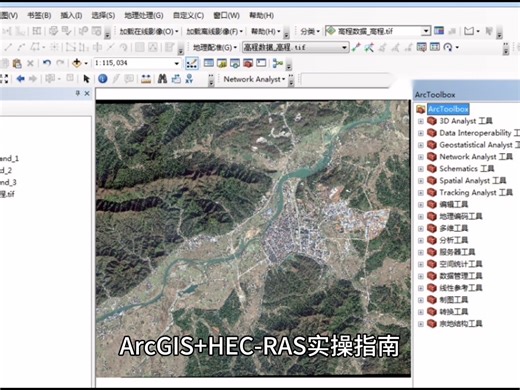Image resolution: width=520 pixels, height=390 pixels.
Task: Undo the last action
Action: pos(47,63)
